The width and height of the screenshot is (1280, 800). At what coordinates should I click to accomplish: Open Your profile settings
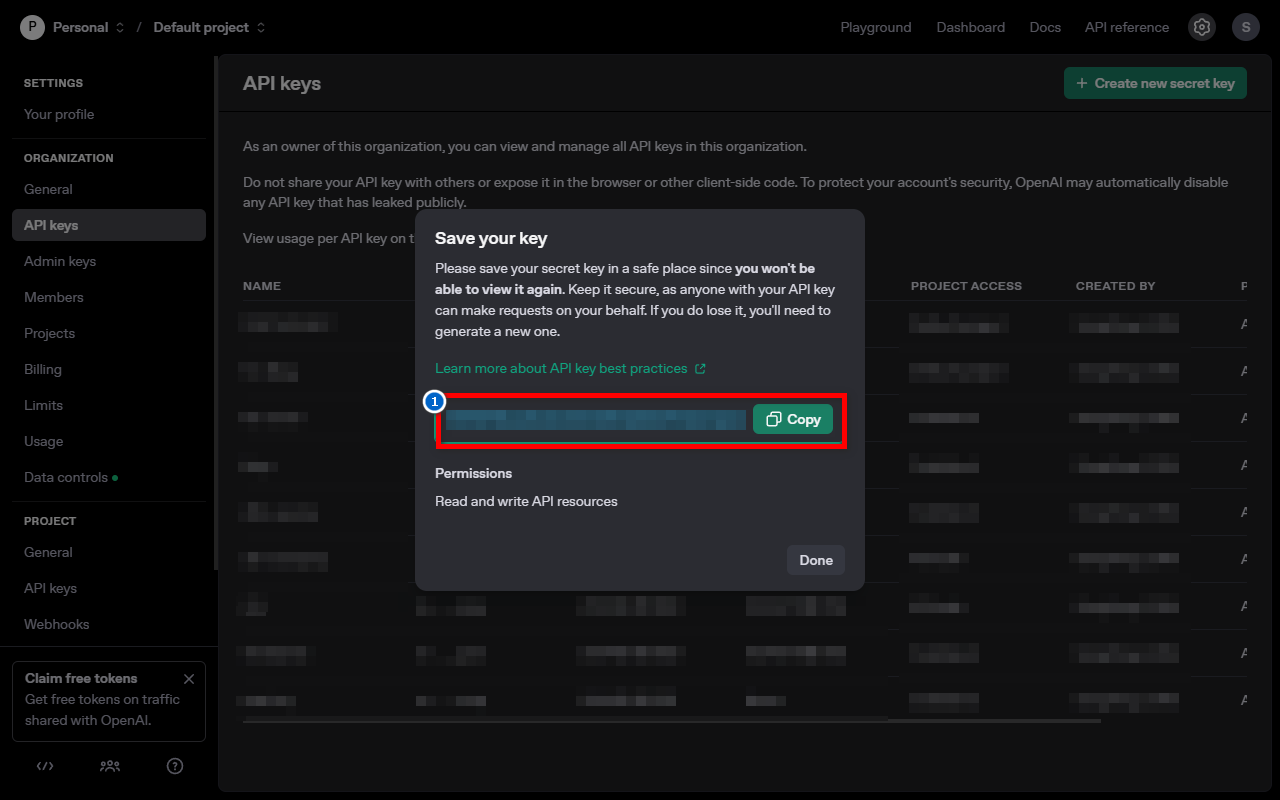coord(59,114)
